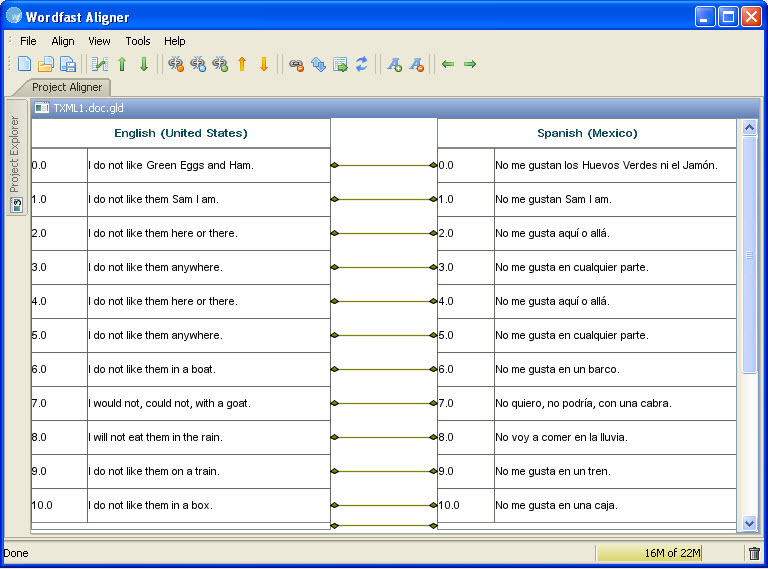This screenshot has height=569, width=768.
Task: Select English segment 'I do not like them Sam I am.'
Action: click(x=153, y=199)
